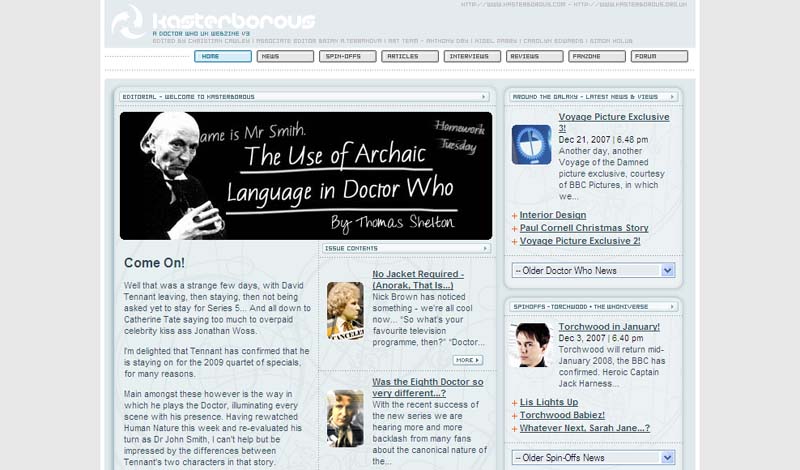Viewport: 800px width, 470px height.
Task: Click the Around the Galaxy header arrow
Action: click(x=672, y=96)
